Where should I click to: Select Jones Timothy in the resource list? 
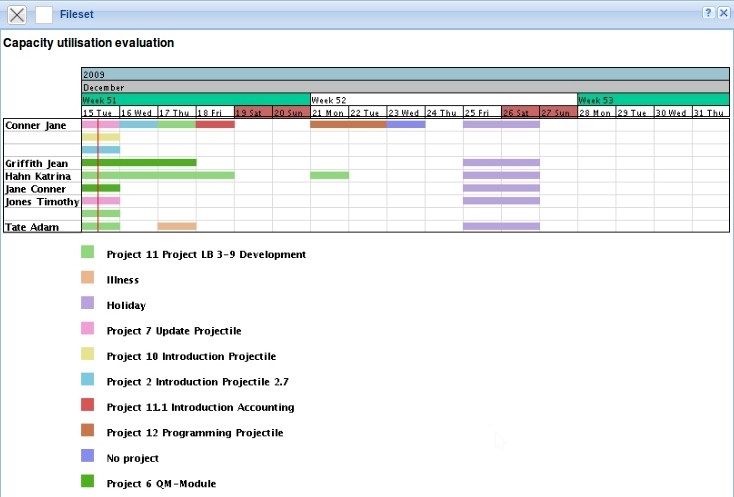[41, 202]
